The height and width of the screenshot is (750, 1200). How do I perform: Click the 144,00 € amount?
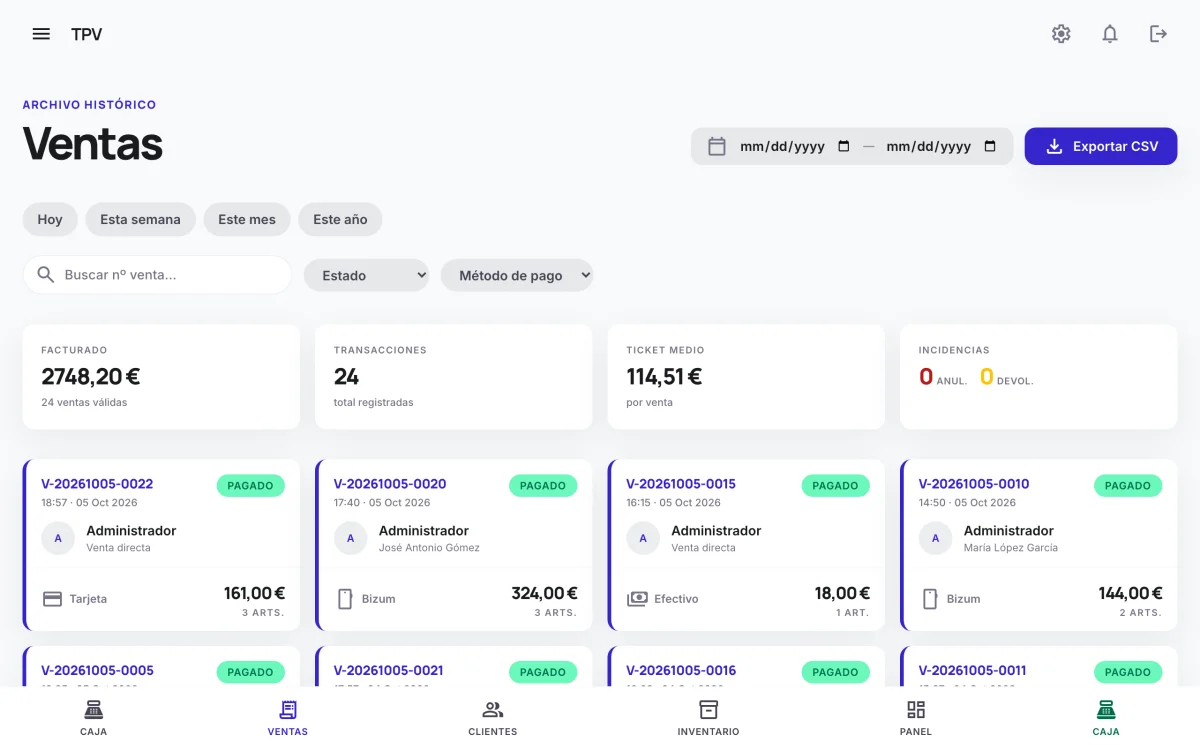click(x=1130, y=593)
